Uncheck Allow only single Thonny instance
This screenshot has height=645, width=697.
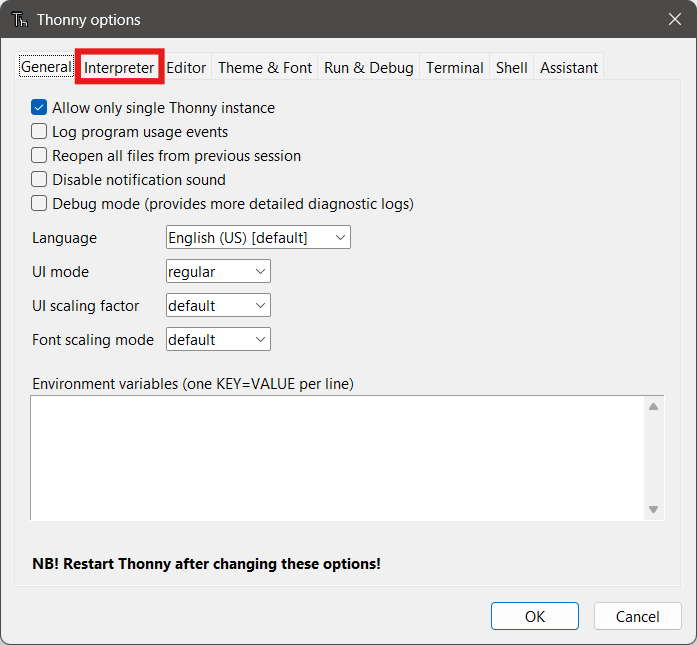coord(39,108)
